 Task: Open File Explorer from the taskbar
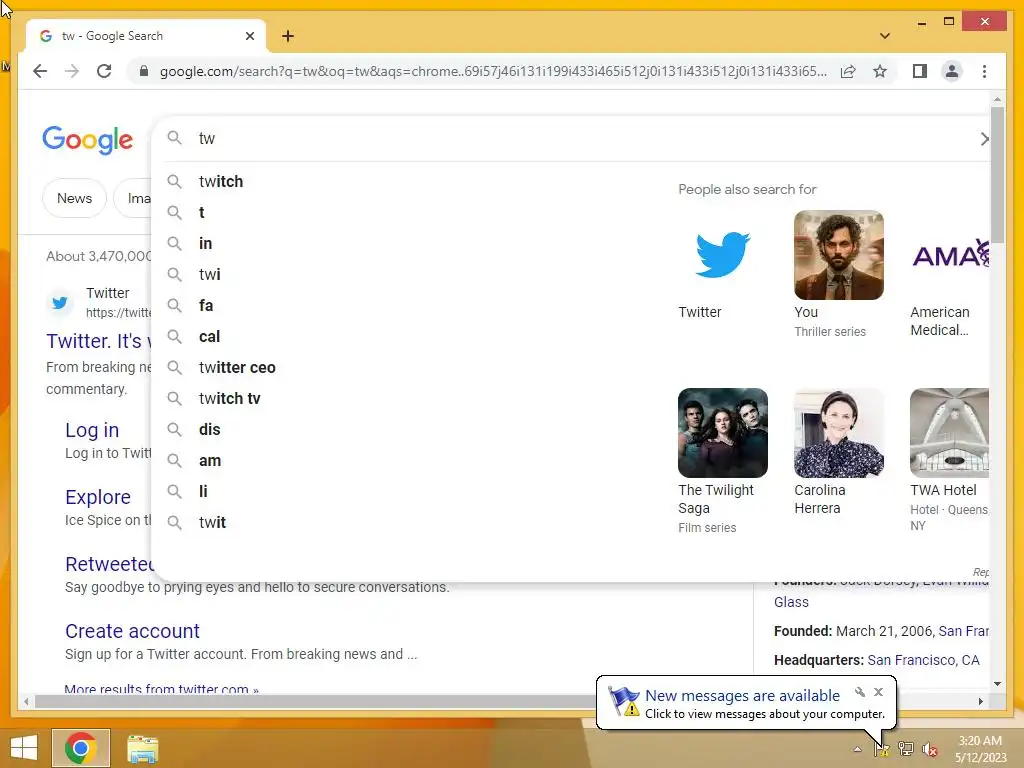tap(142, 749)
